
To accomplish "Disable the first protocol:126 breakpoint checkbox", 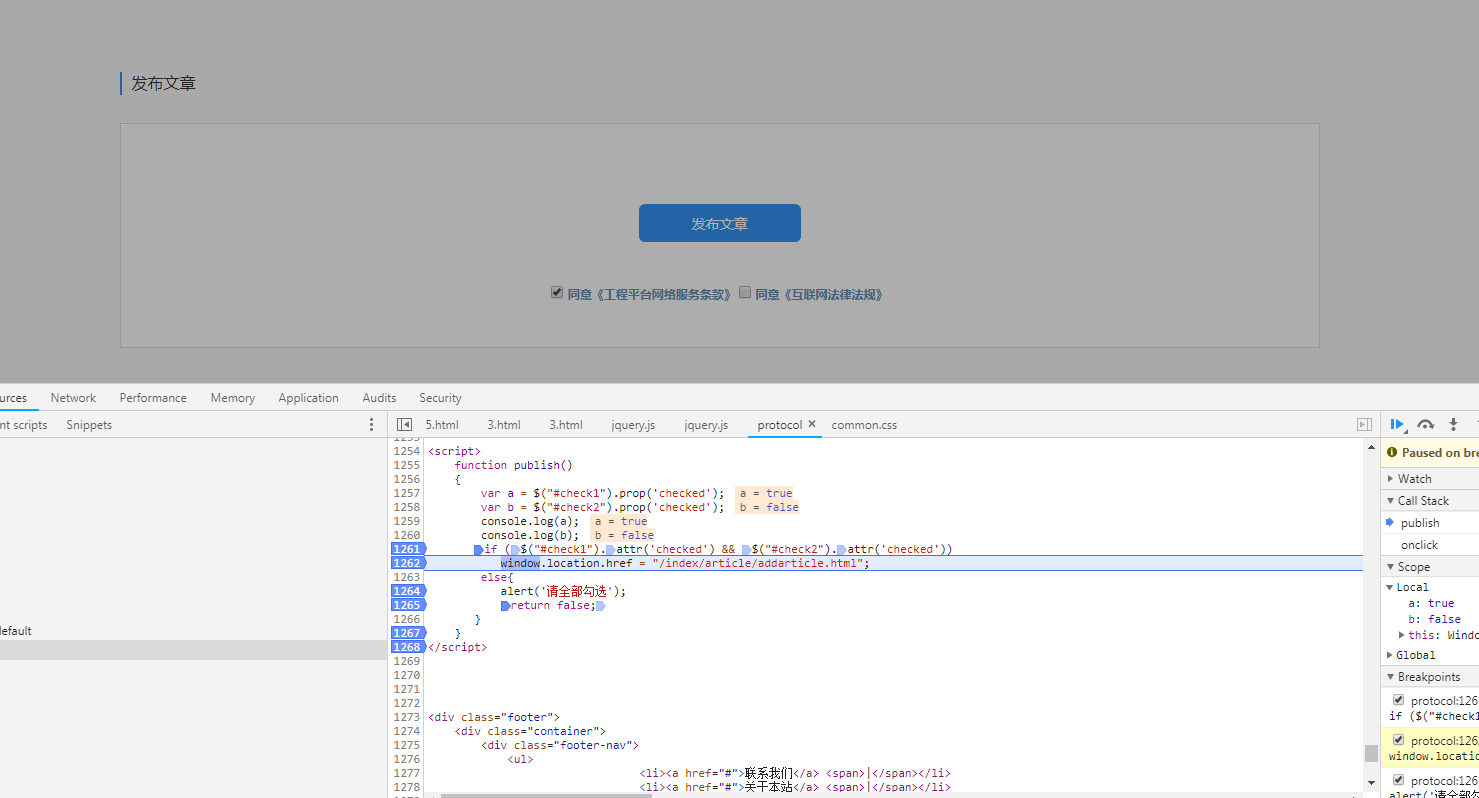I will pyautogui.click(x=1398, y=700).
